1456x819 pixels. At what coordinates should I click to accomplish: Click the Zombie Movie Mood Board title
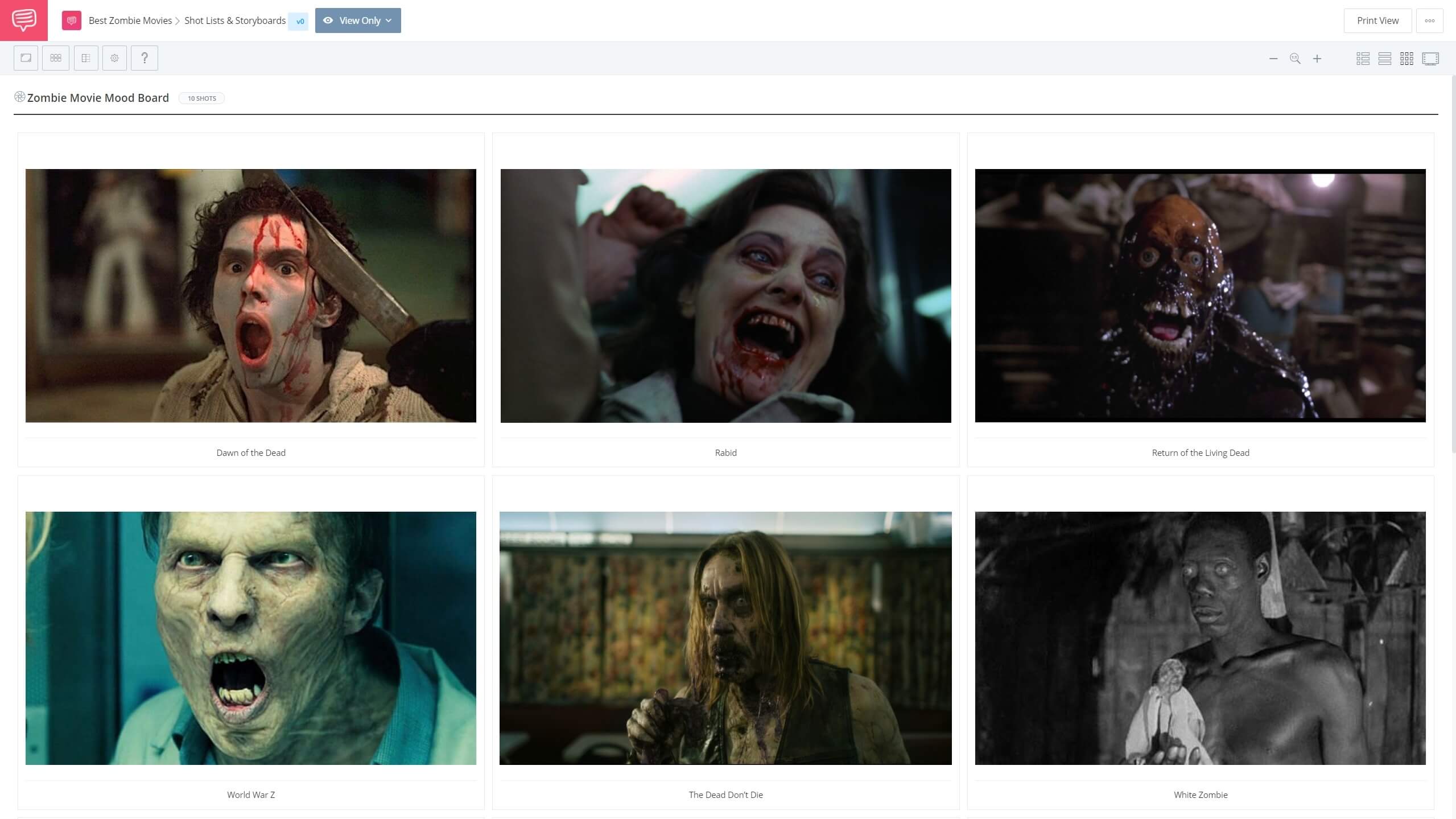pos(98,97)
